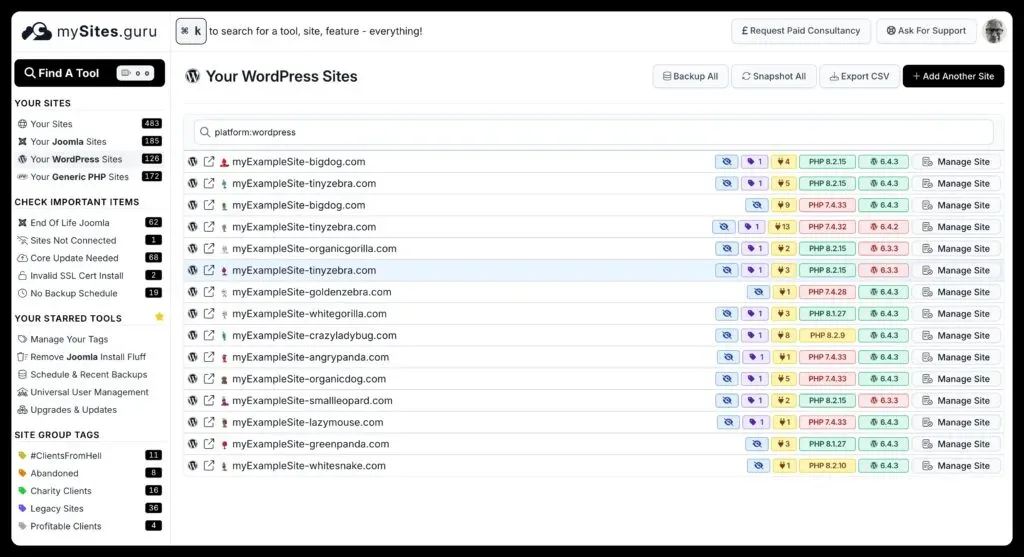Click Manage Site for myExampleSite-organicgorilla.com
The width and height of the screenshot is (1024, 557).
[956, 249]
